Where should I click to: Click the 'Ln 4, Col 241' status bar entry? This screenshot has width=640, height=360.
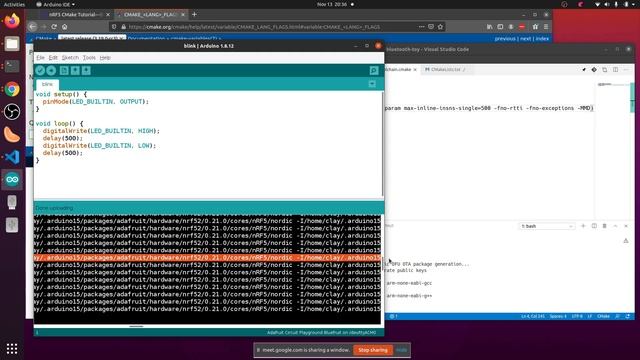[x=533, y=316]
